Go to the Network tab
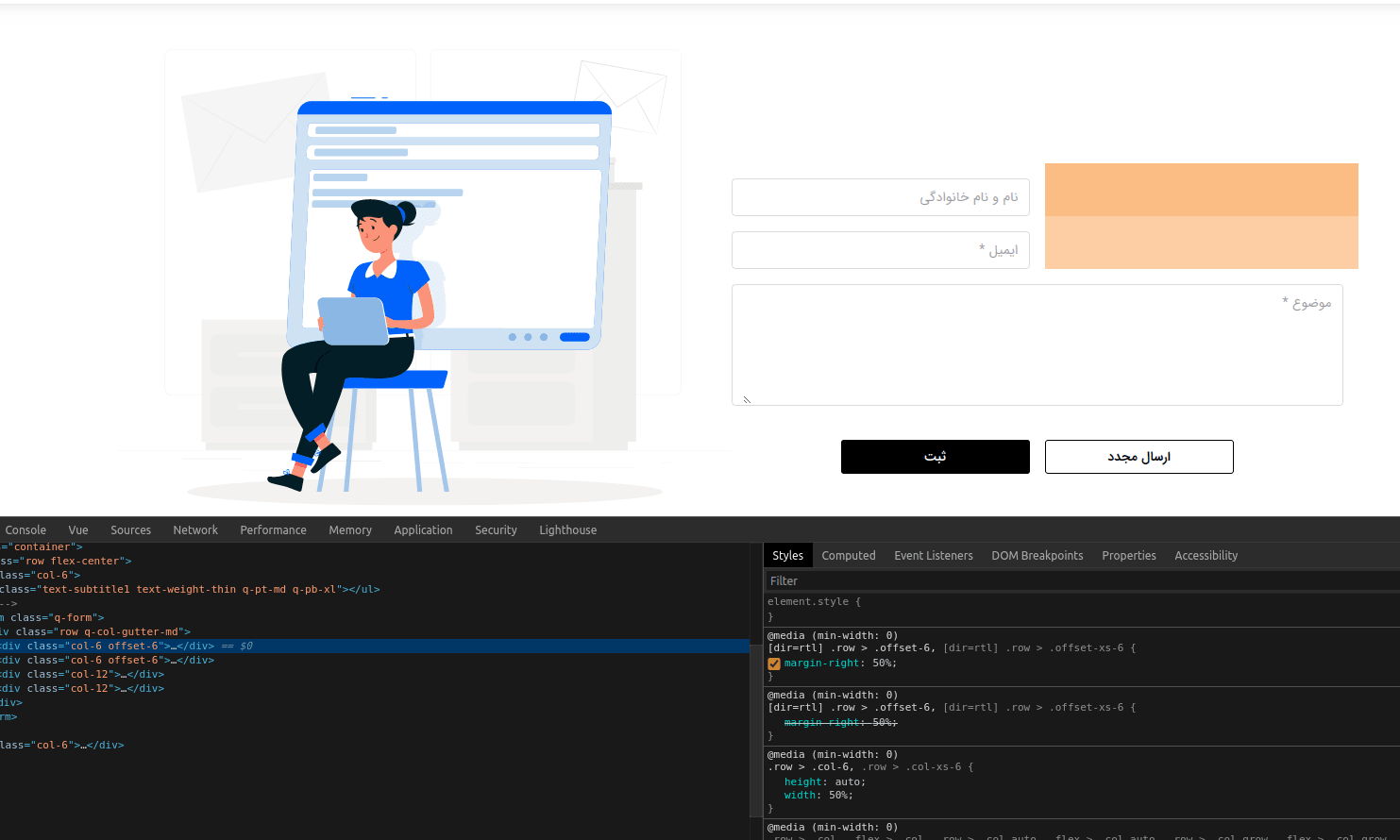This screenshot has height=840, width=1400. (195, 530)
